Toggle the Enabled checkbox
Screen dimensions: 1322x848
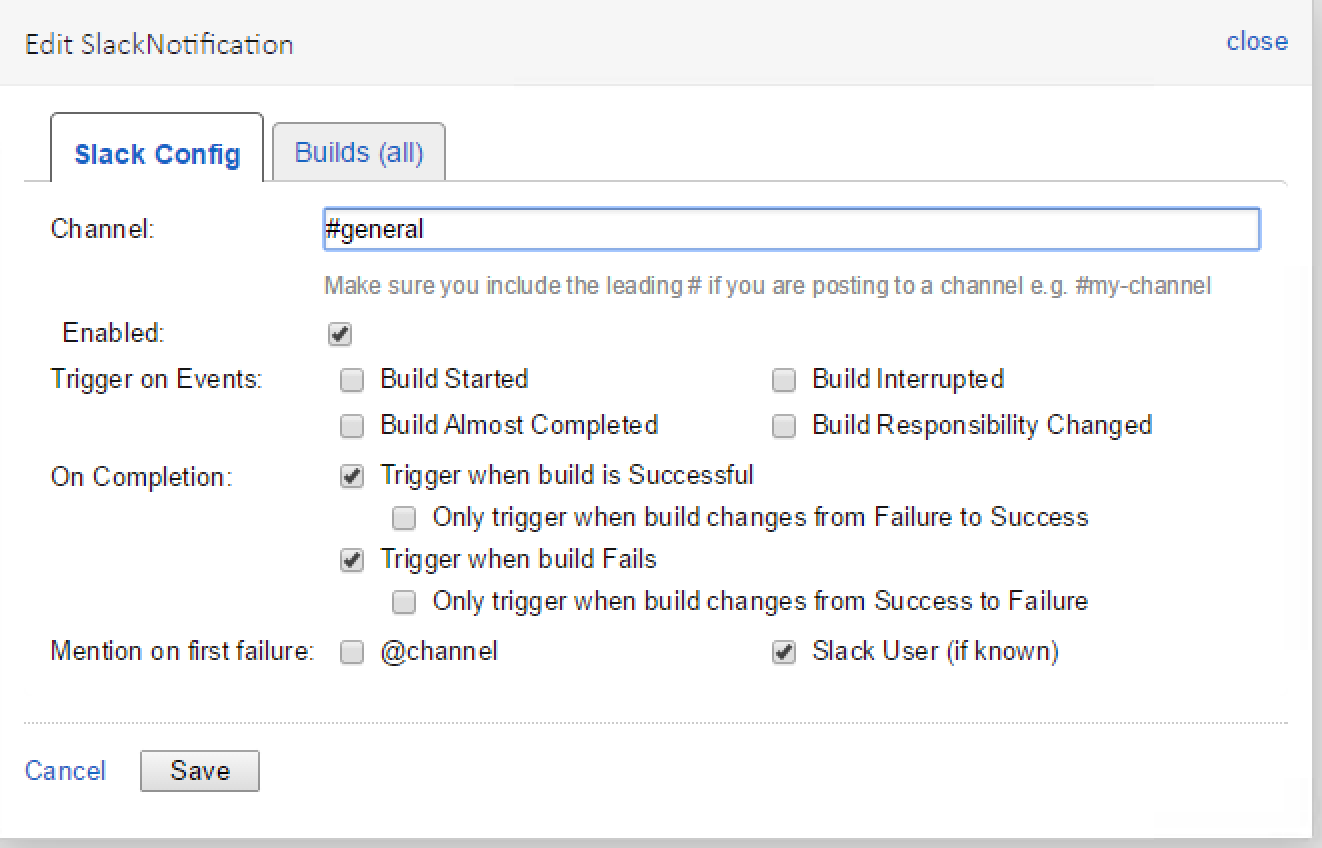point(339,335)
